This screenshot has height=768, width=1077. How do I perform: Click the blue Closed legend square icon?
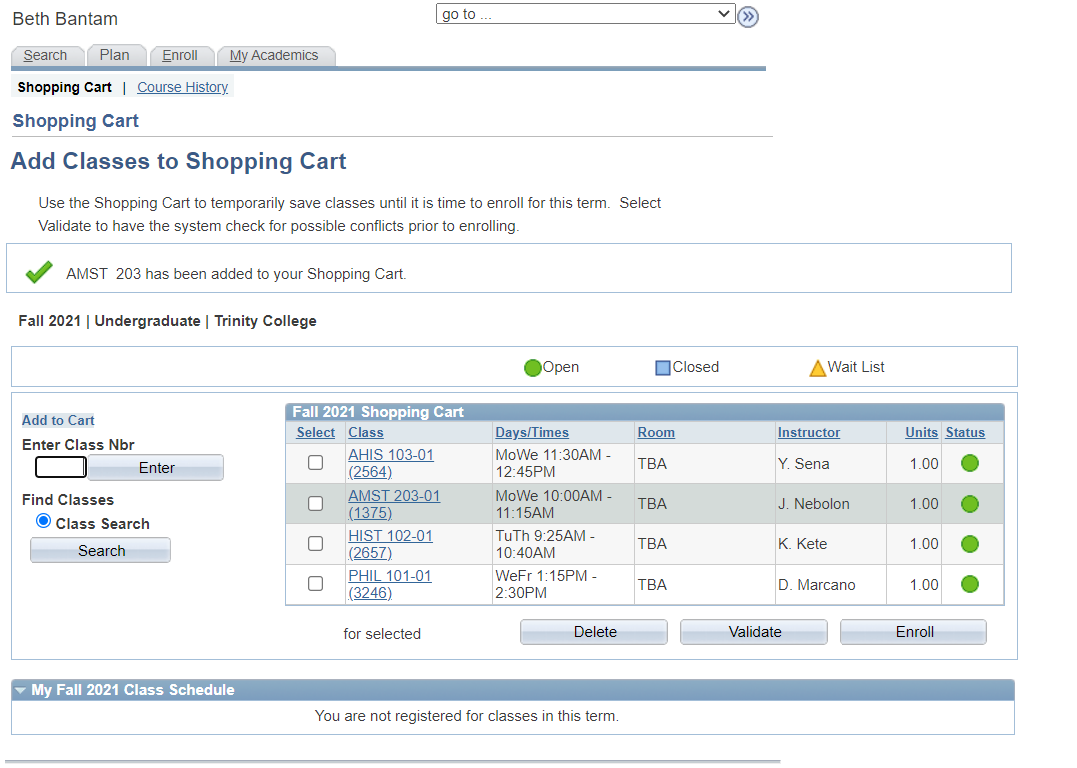coord(662,368)
